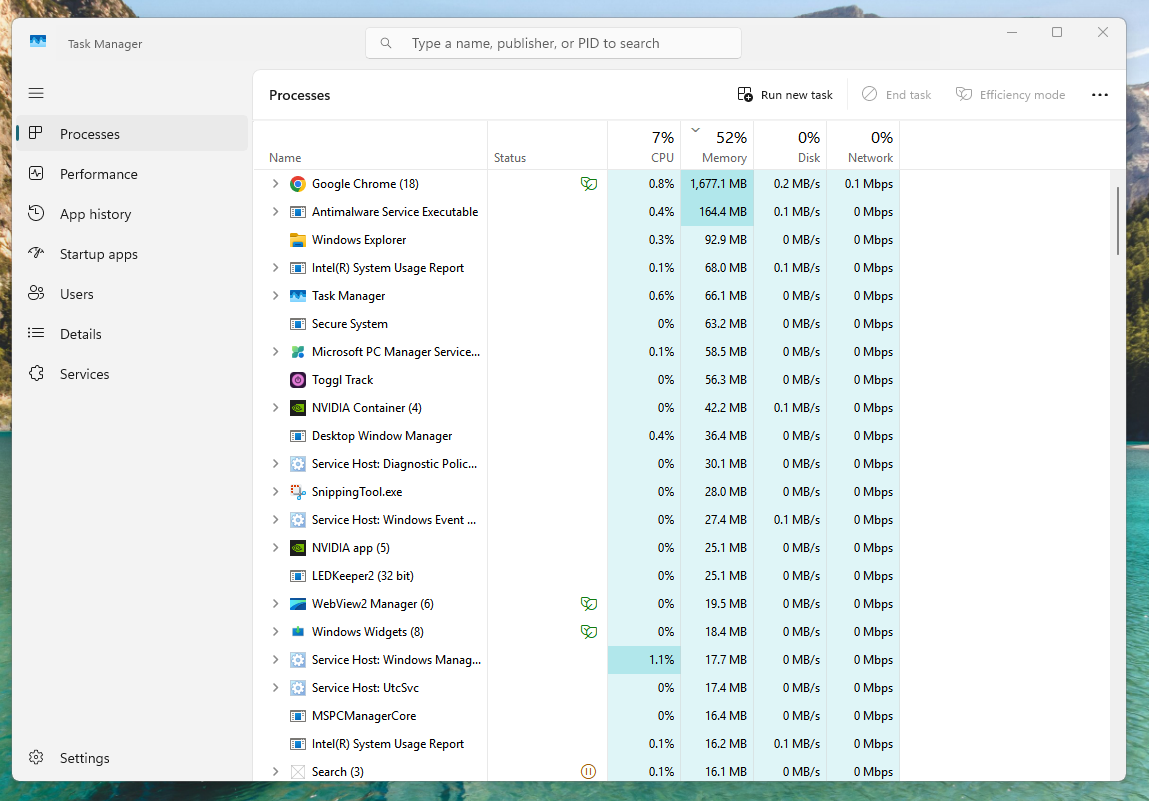This screenshot has width=1149, height=801.
Task: Expand NVIDIA Container (4) group
Action: [x=276, y=407]
